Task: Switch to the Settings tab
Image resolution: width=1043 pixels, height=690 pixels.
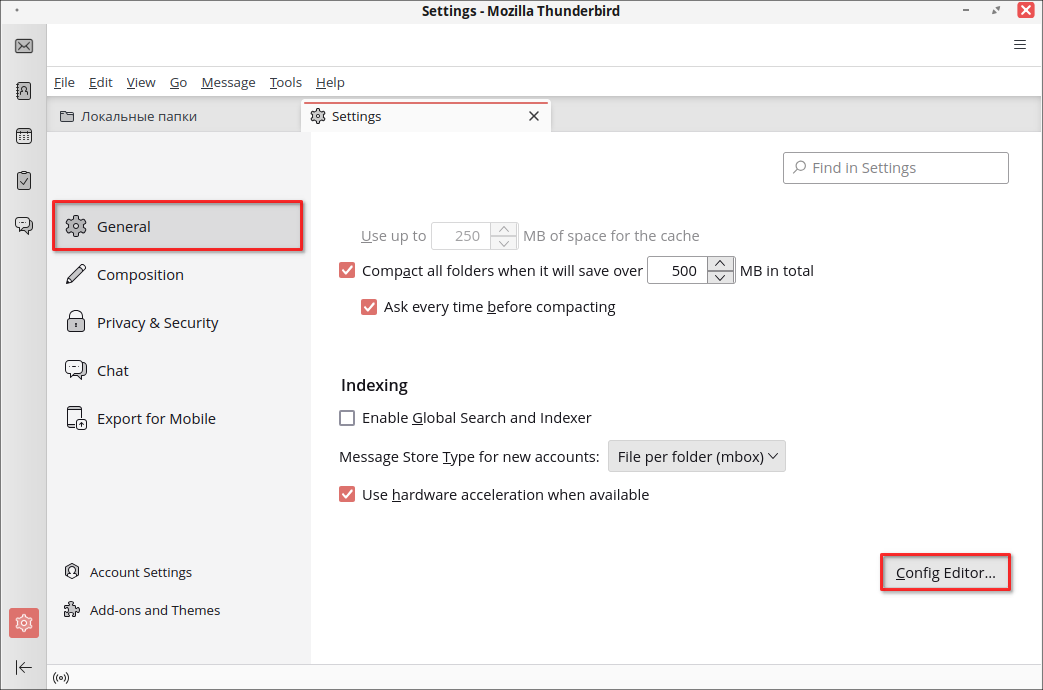Action: [x=426, y=116]
